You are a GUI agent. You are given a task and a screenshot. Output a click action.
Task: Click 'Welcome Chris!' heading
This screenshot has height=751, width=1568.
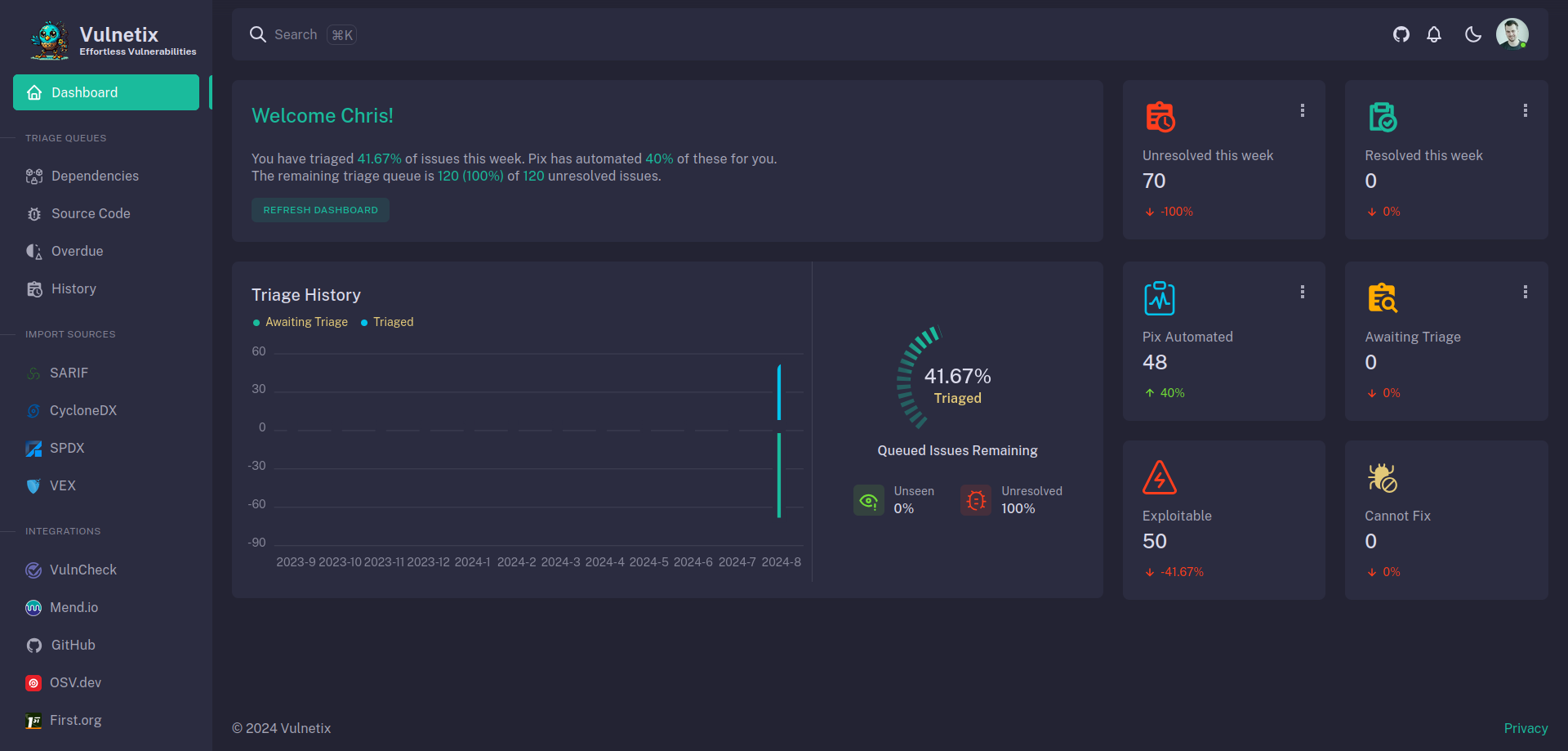(x=323, y=115)
